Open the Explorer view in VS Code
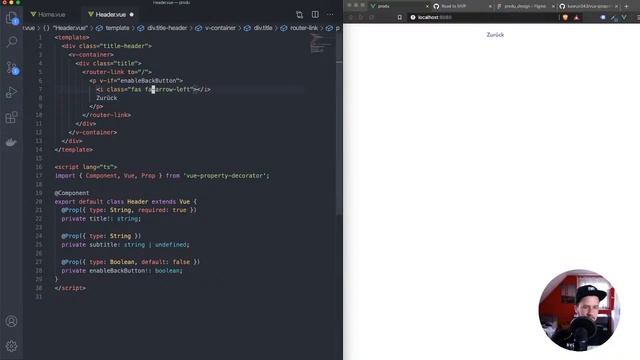Screen dimensions: 640x360 tap(11, 18)
